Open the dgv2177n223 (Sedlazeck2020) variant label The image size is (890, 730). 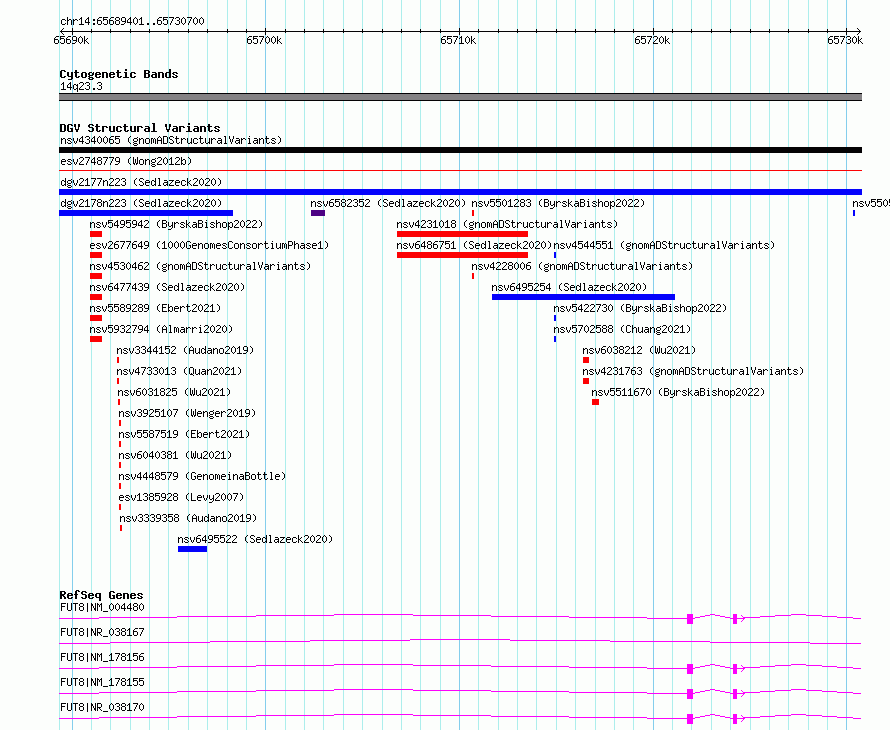pyautogui.click(x=141, y=182)
